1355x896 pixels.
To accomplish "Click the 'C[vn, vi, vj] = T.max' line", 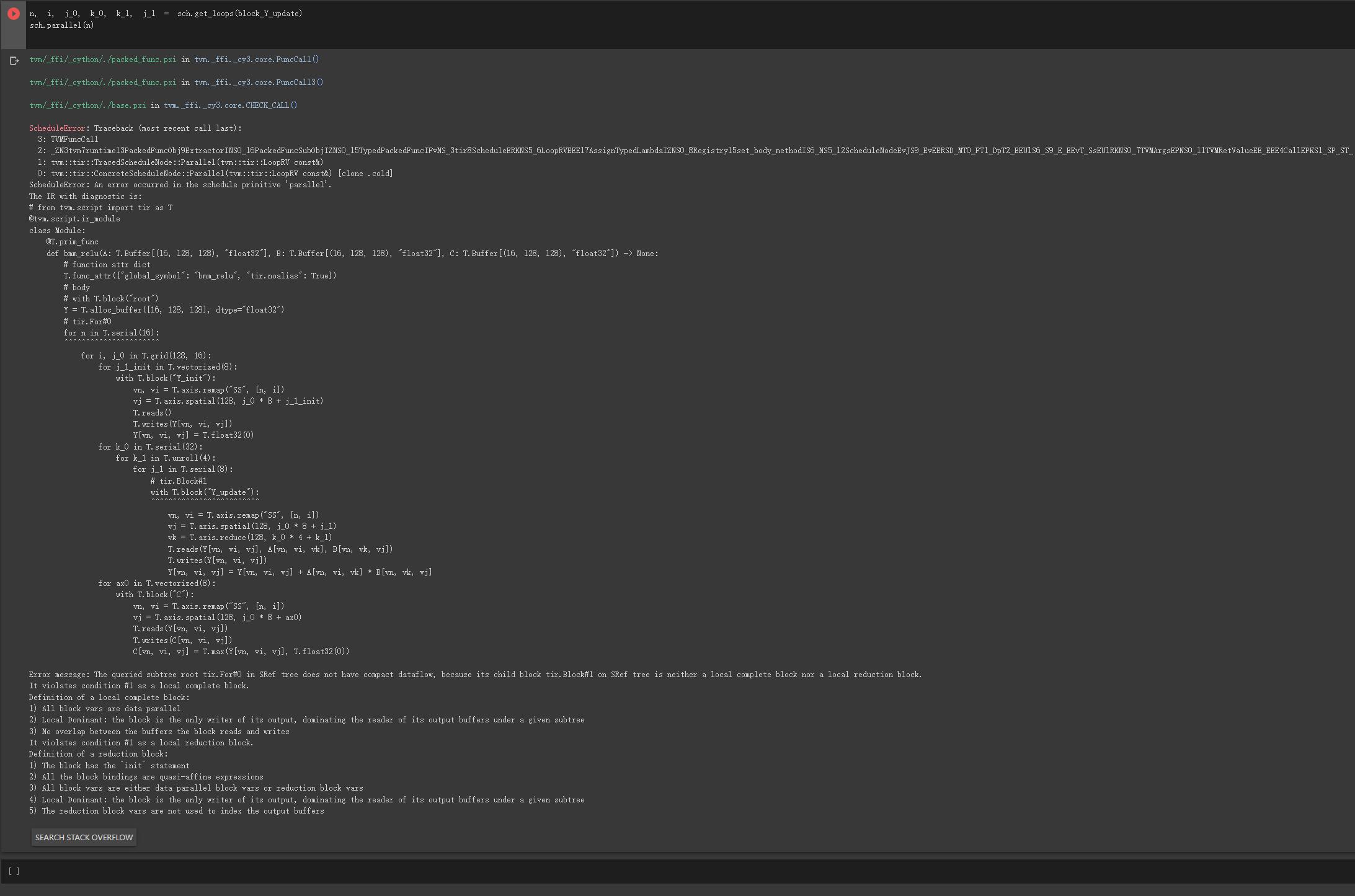I will pyautogui.click(x=241, y=652).
